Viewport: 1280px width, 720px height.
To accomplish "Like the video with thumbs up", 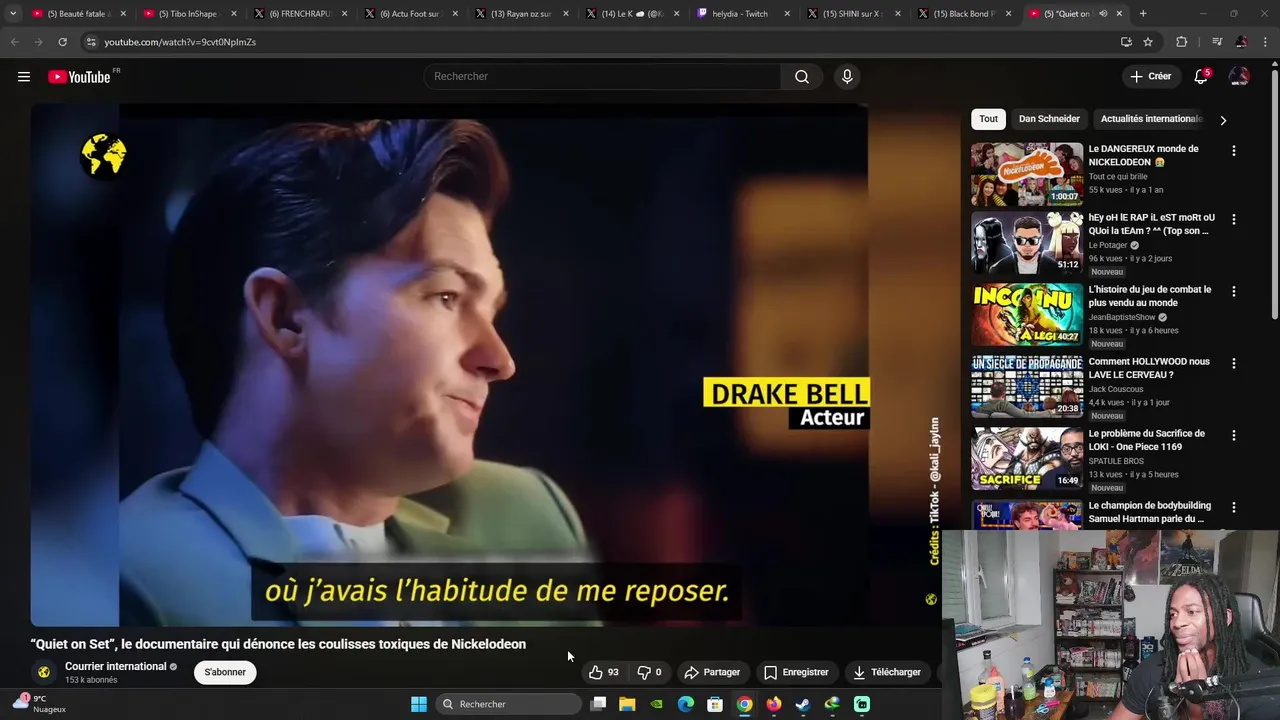I will [x=603, y=672].
